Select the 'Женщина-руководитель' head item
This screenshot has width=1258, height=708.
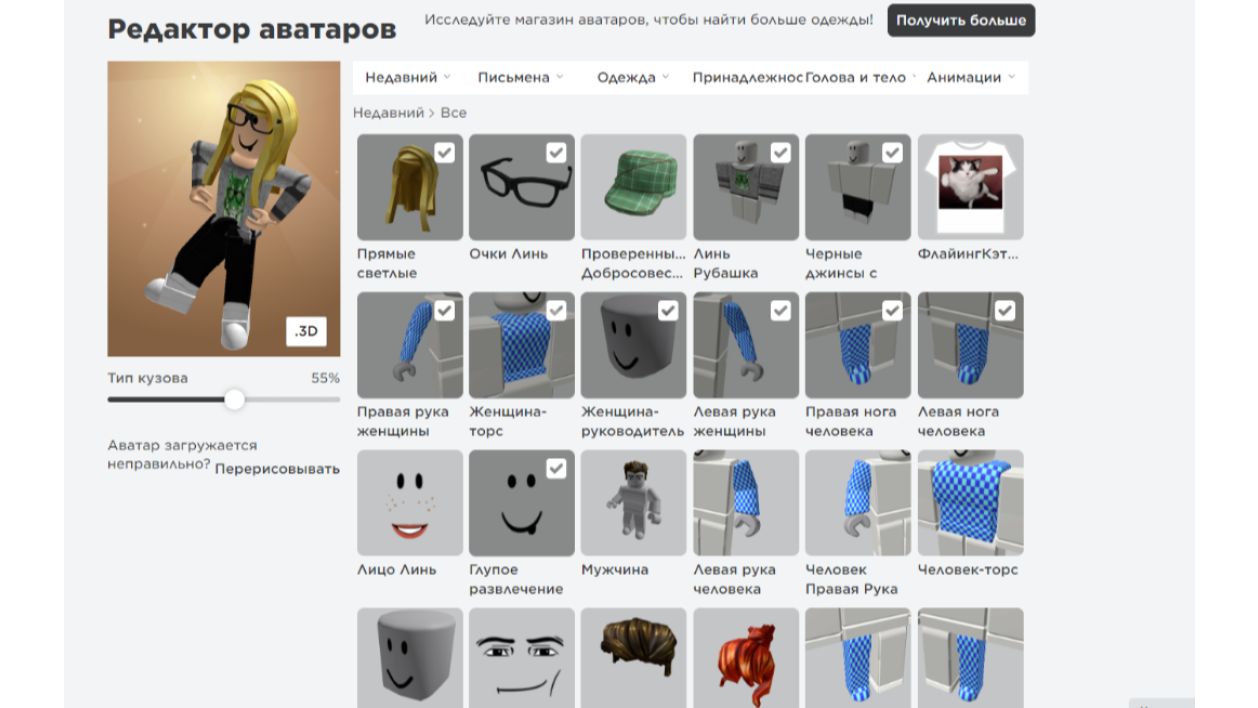[x=634, y=345]
